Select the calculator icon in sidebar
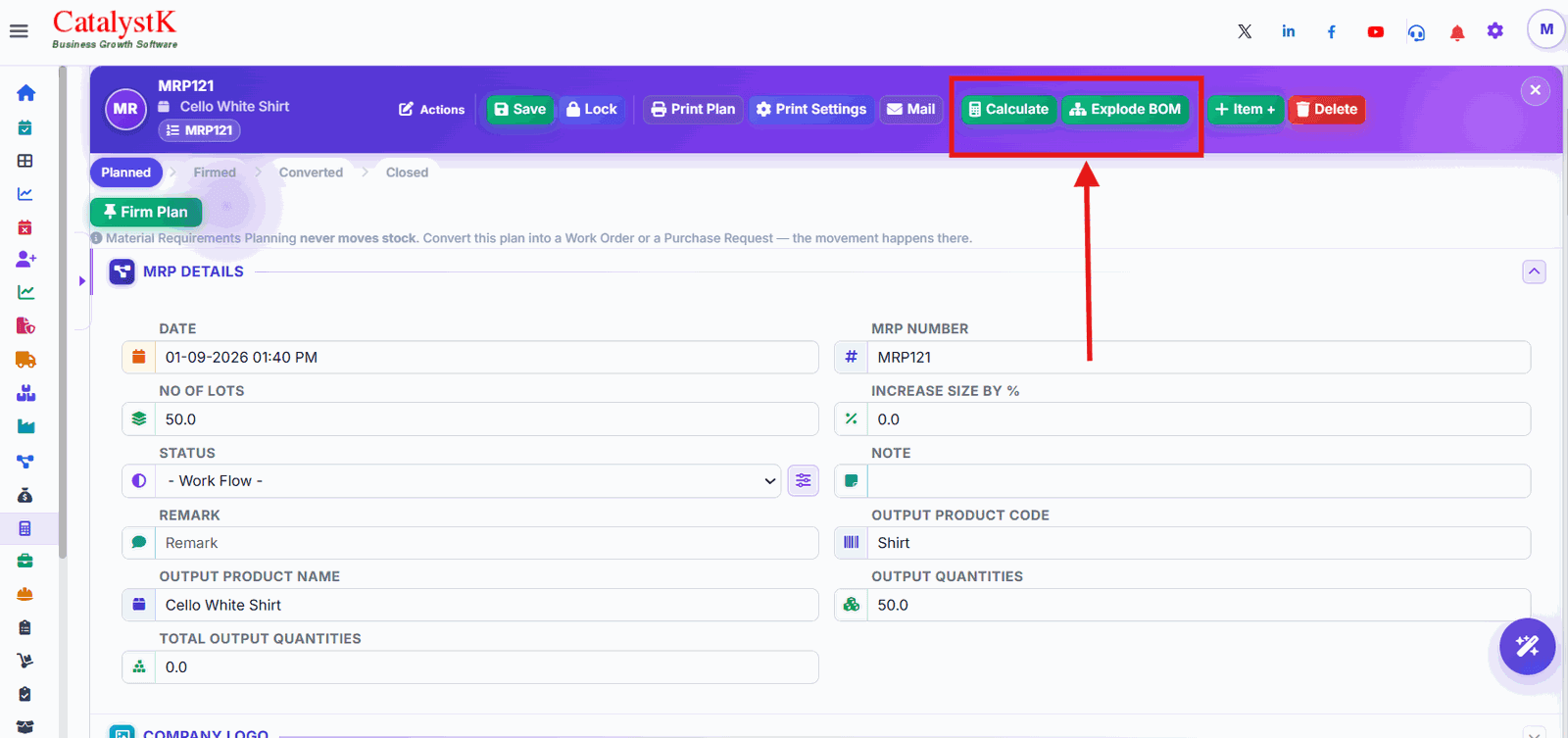Screen dimensions: 1568x738 tap(25, 528)
